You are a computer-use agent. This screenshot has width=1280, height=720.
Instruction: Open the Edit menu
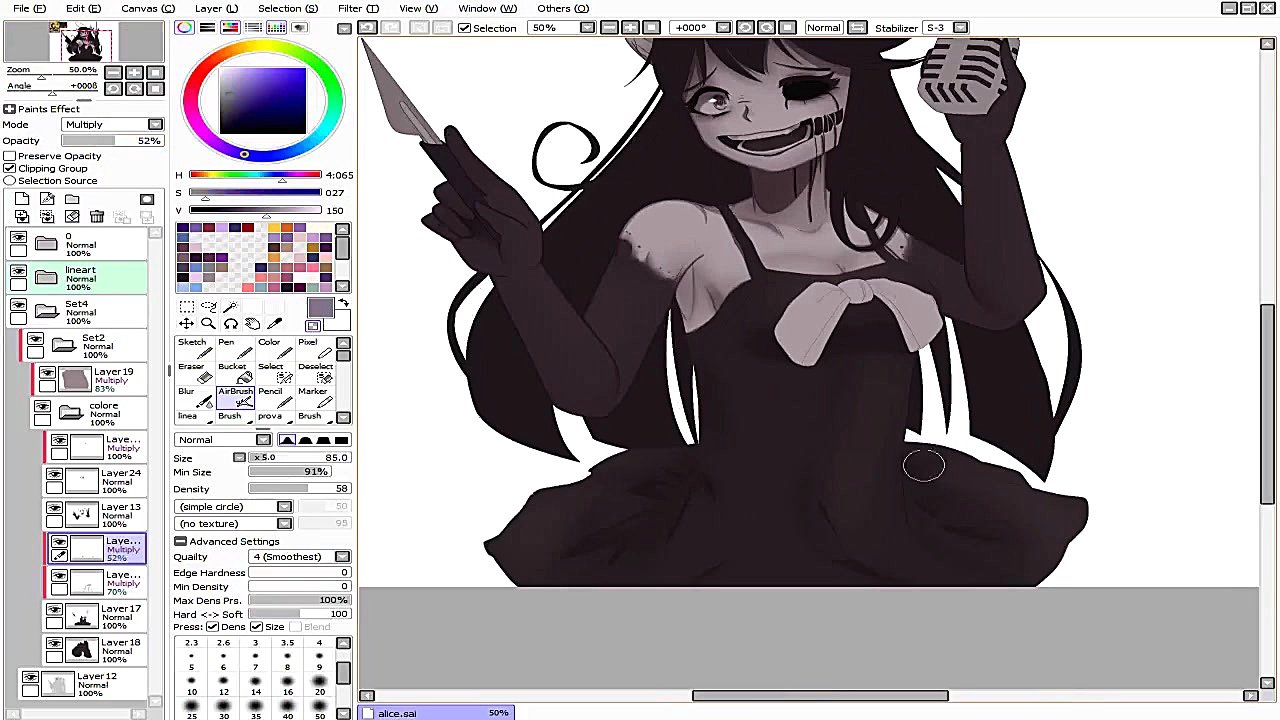(83, 8)
